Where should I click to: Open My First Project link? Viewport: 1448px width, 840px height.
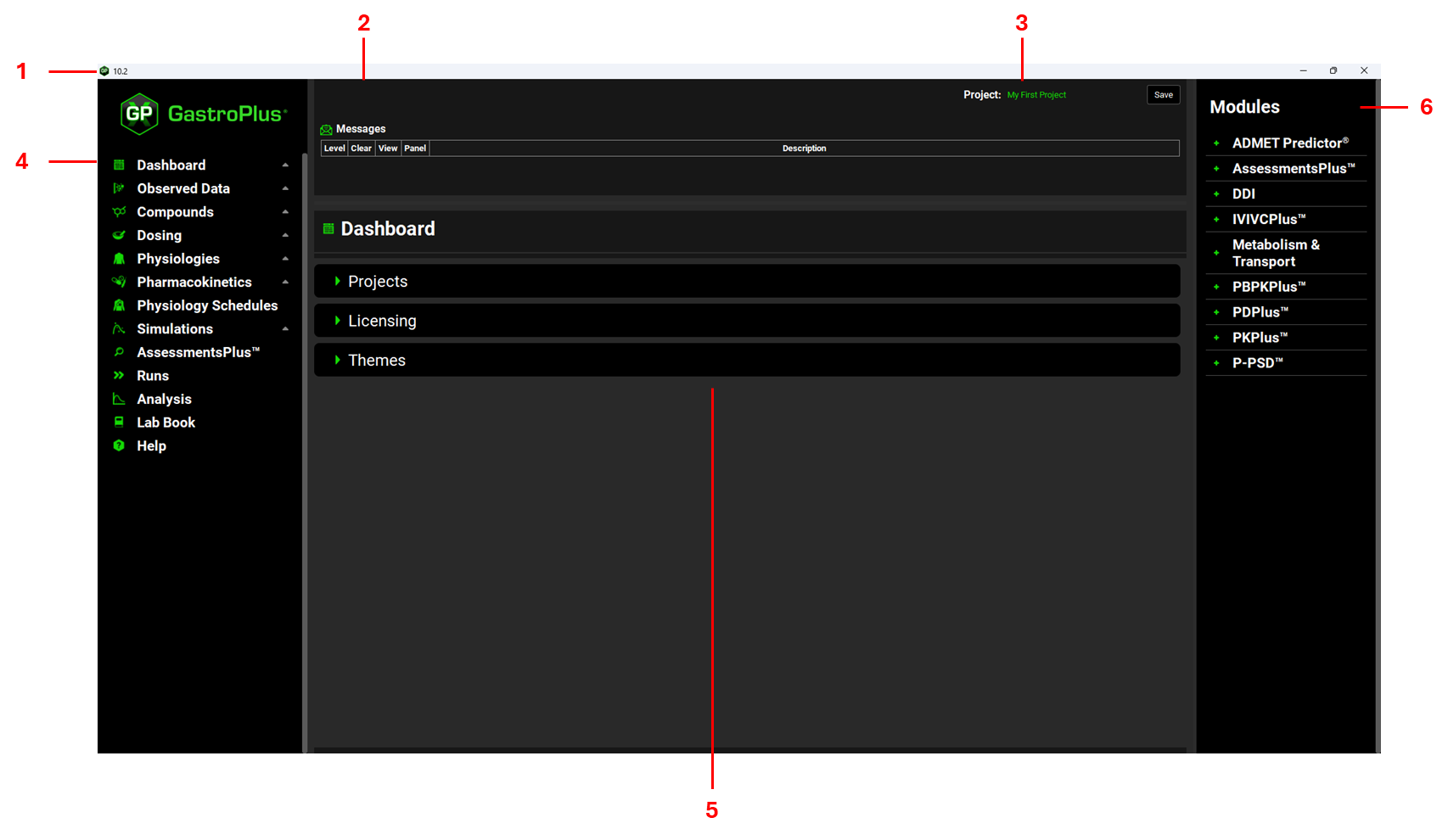[1036, 95]
